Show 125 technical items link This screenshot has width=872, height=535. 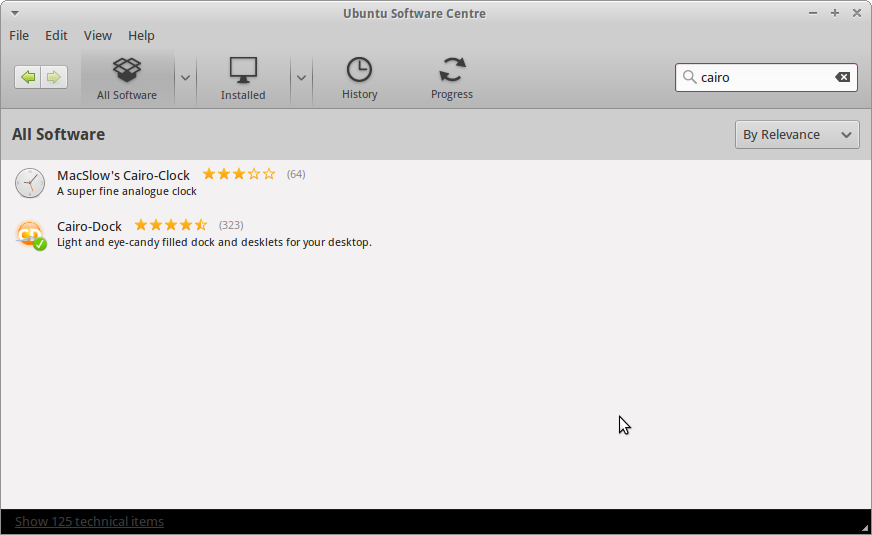[x=90, y=522]
